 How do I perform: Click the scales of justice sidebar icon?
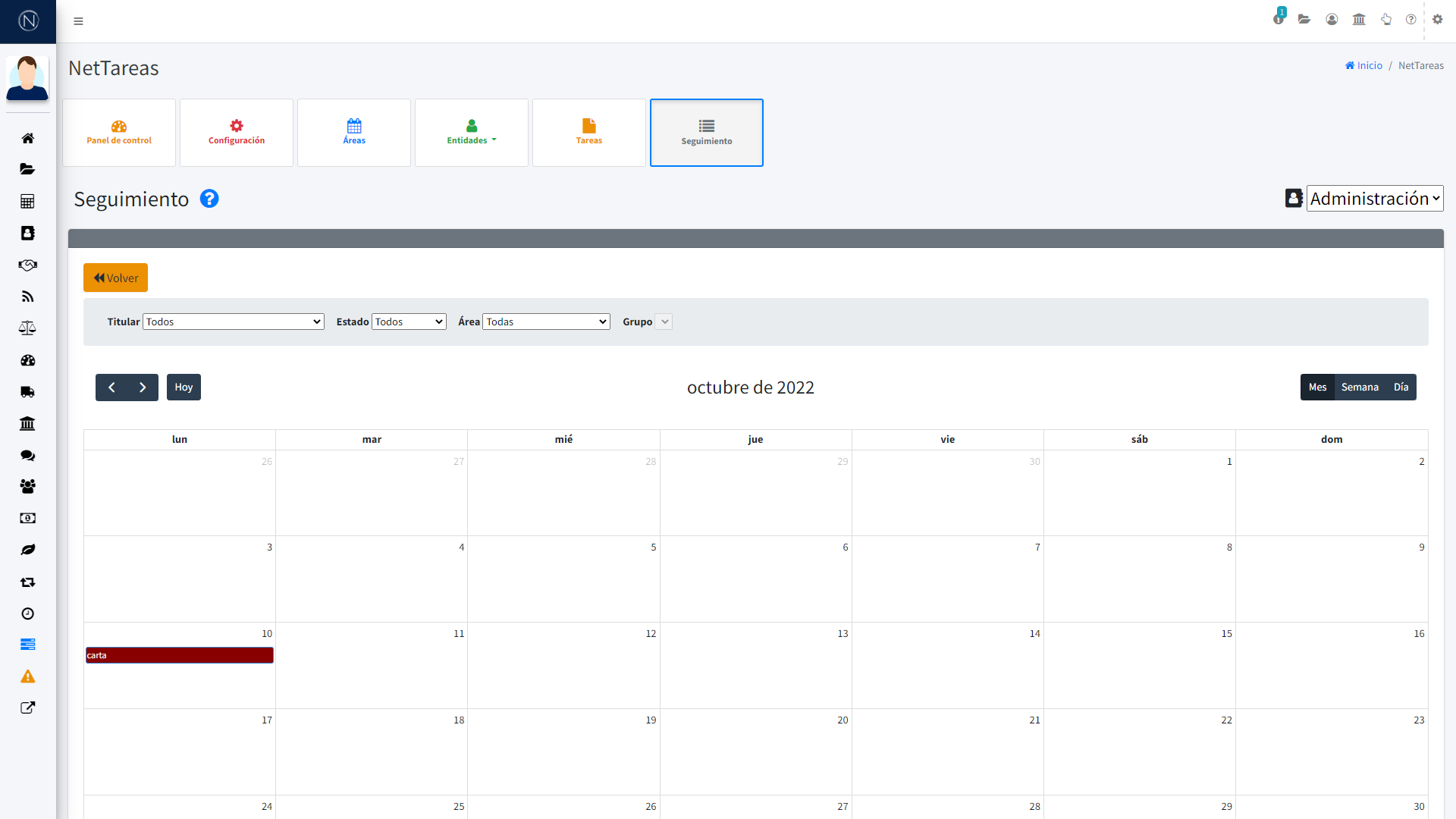tap(27, 328)
